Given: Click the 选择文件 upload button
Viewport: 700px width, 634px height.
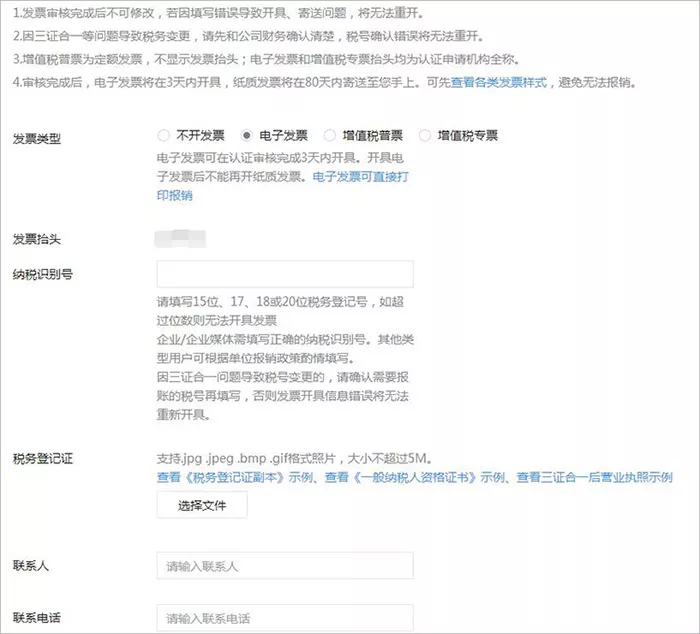Looking at the screenshot, I should click(202, 505).
